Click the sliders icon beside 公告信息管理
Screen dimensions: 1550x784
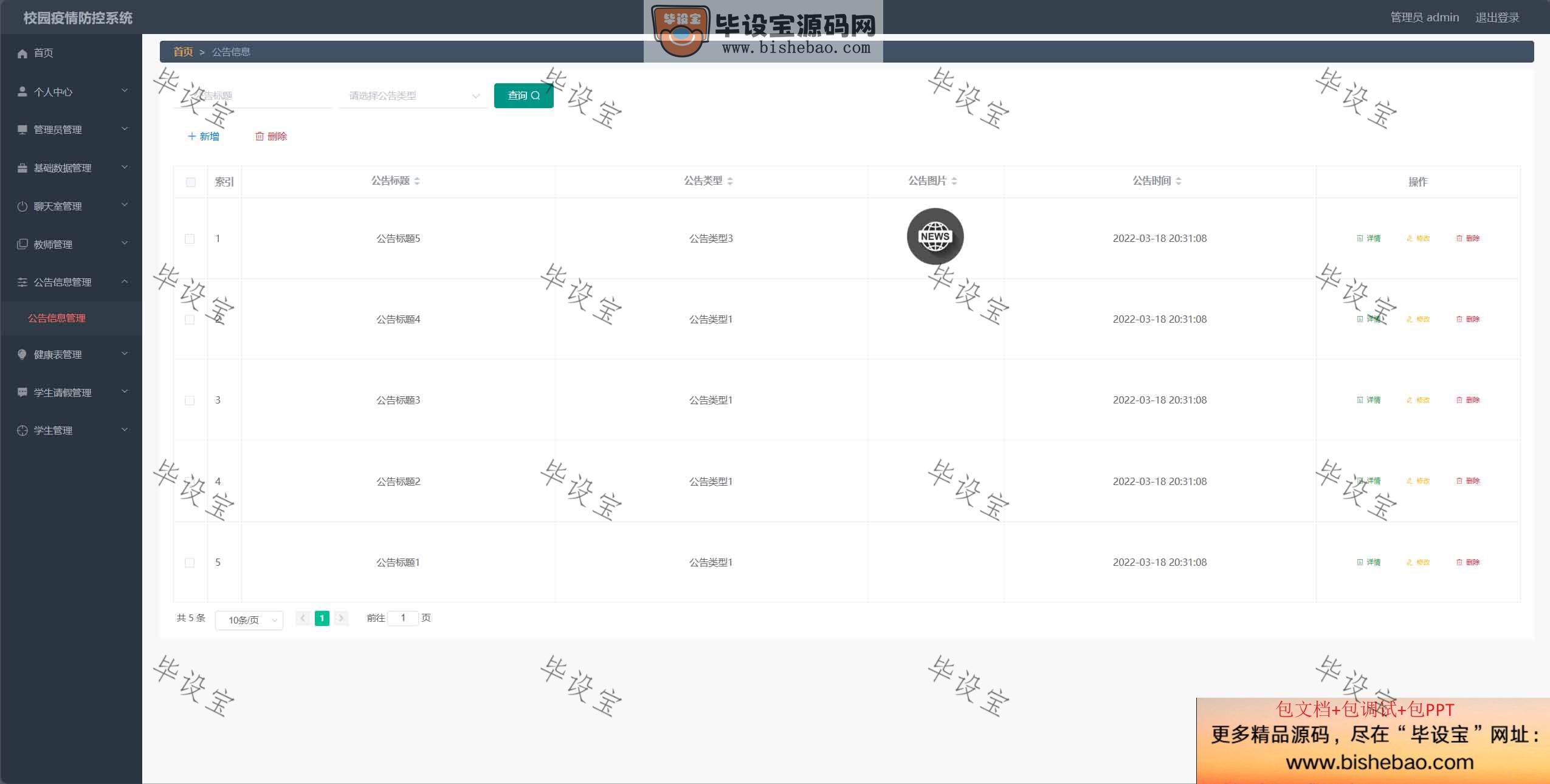click(x=22, y=282)
